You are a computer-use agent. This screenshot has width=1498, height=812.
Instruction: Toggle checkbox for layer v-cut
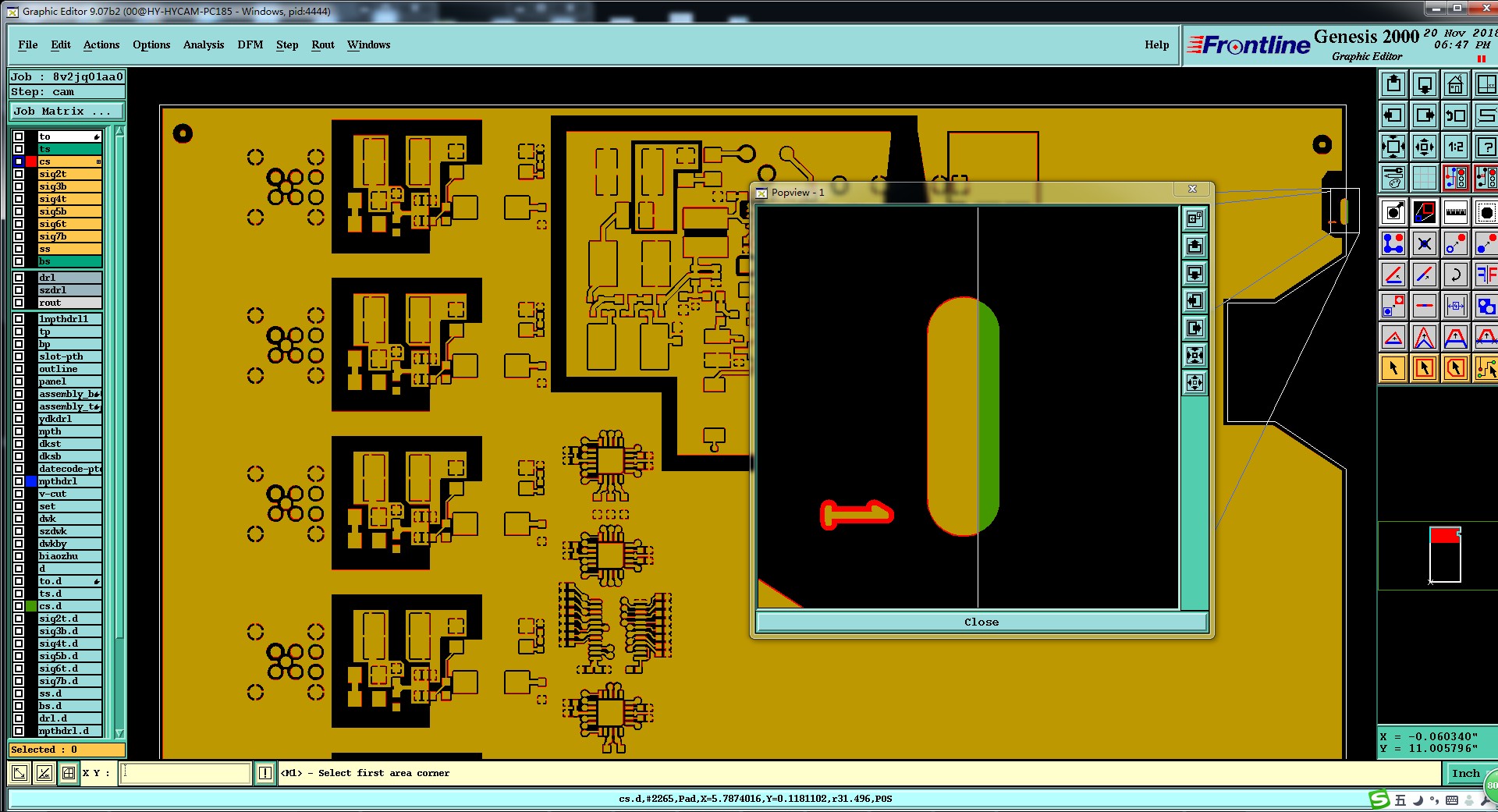click(x=19, y=494)
